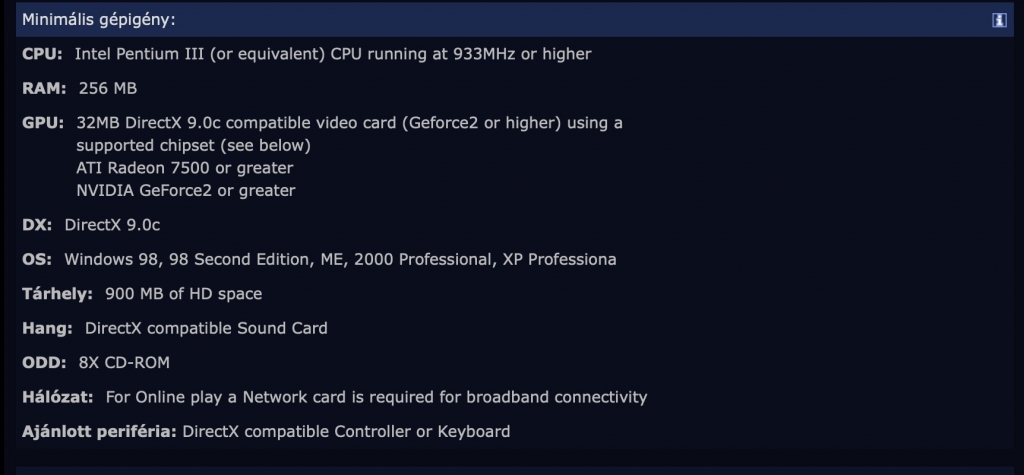Click the "256 MB" RAM value
This screenshot has height=475, width=1024.
click(x=107, y=88)
